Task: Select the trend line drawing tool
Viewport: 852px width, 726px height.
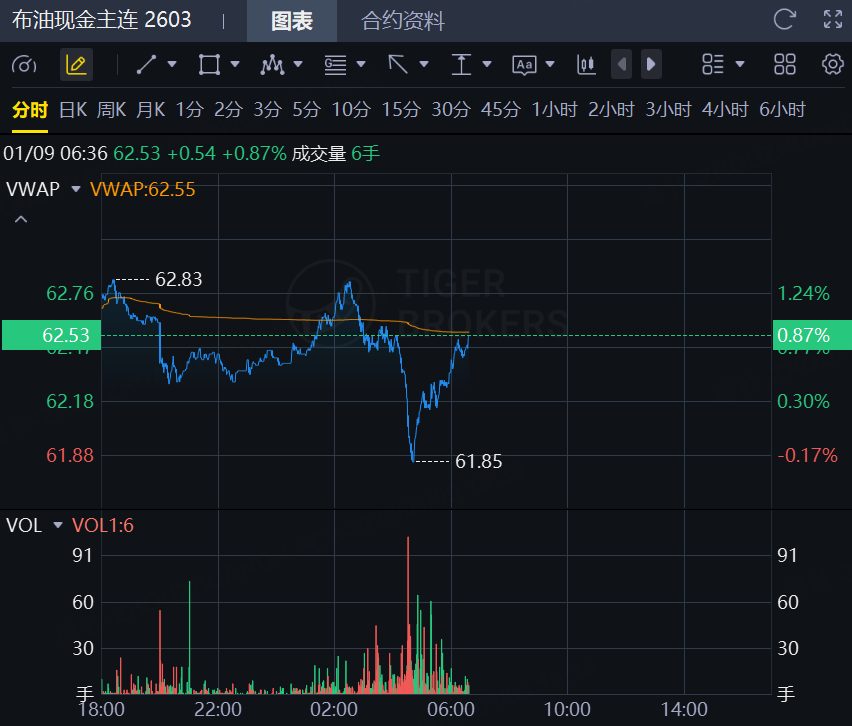Action: point(146,65)
